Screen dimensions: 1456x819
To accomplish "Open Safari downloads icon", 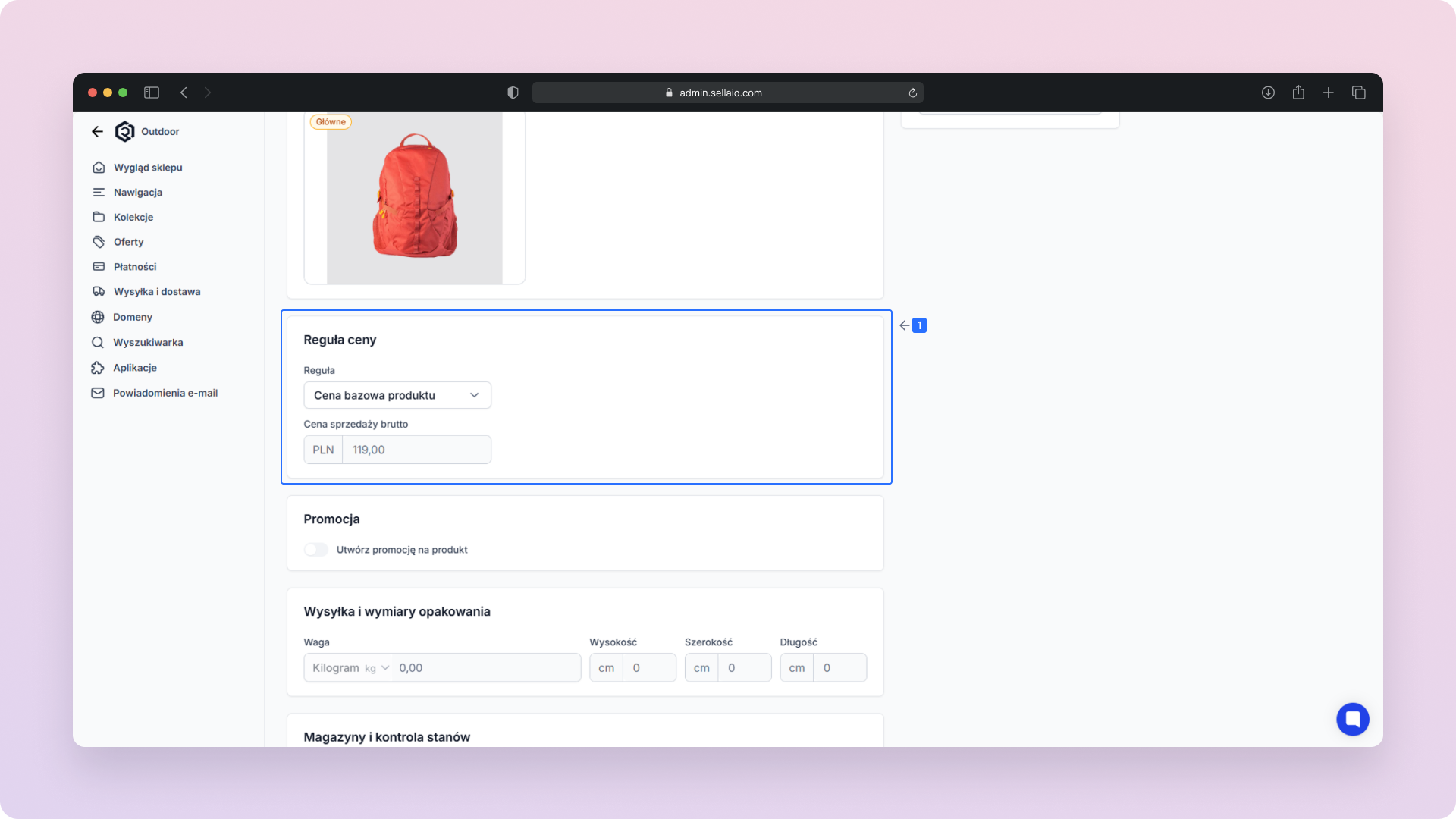I will pyautogui.click(x=1268, y=93).
